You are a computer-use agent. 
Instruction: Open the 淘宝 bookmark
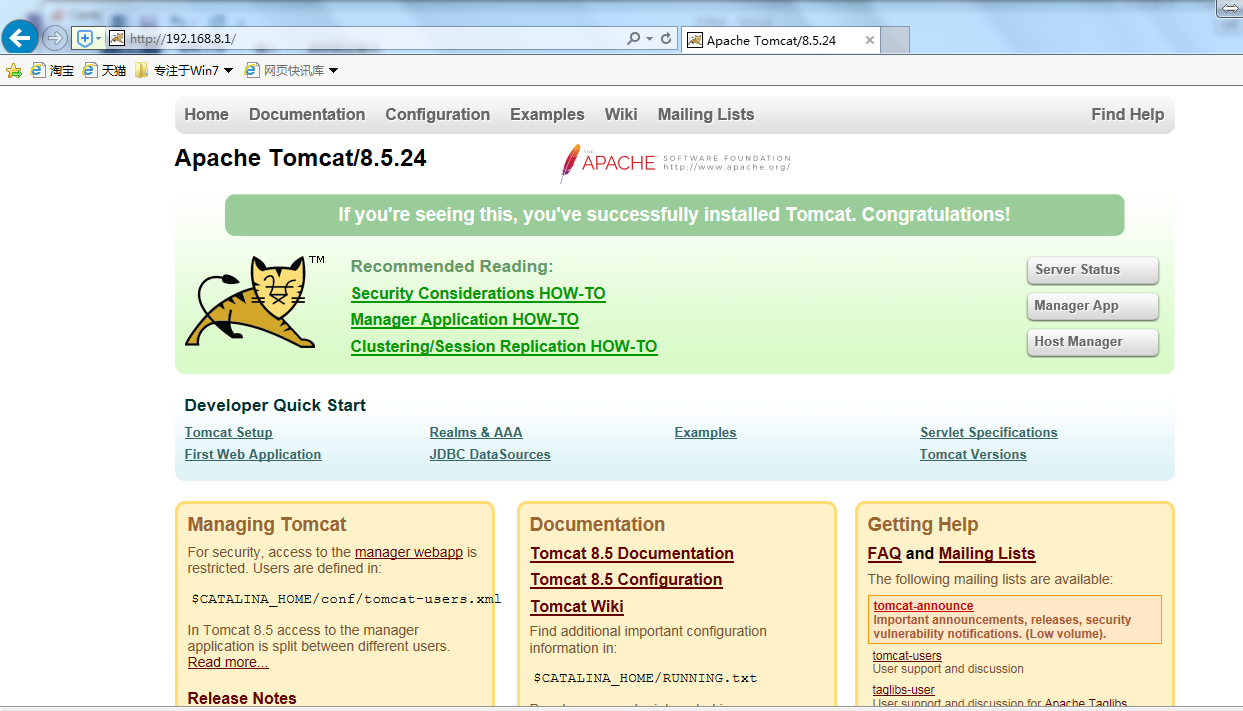(x=52, y=70)
